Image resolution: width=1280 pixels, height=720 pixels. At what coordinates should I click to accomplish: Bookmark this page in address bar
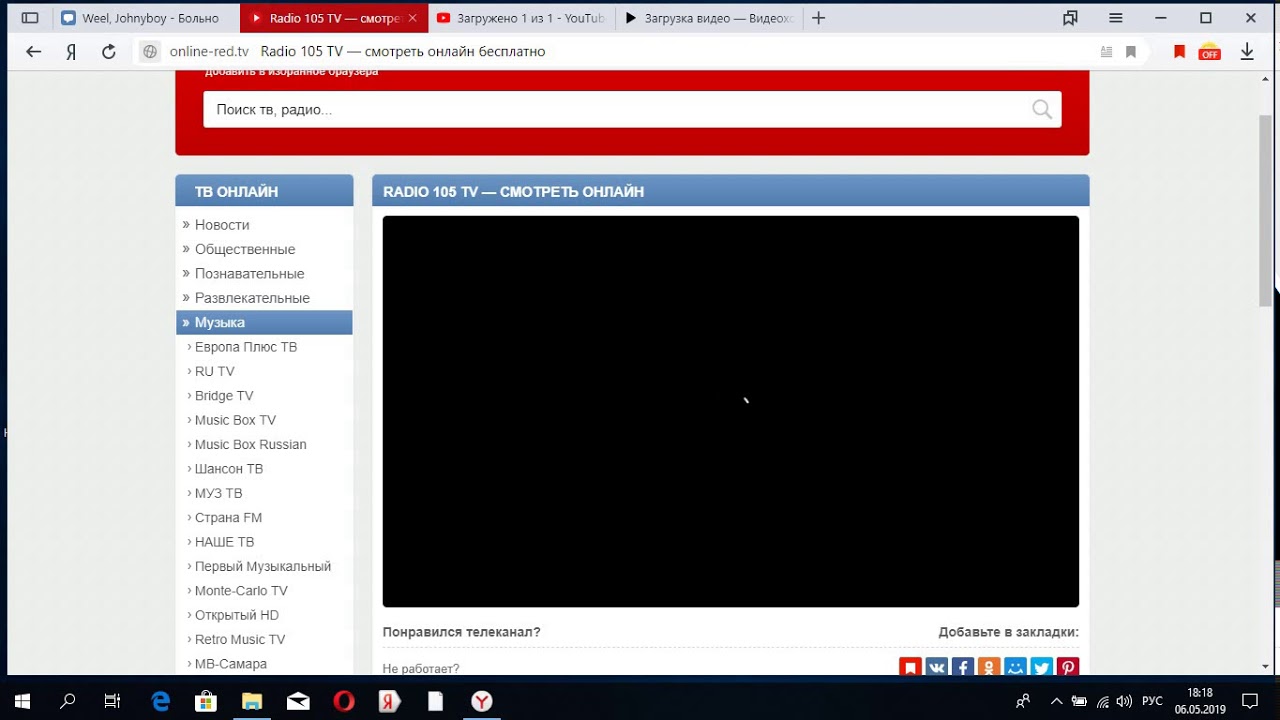click(1131, 52)
